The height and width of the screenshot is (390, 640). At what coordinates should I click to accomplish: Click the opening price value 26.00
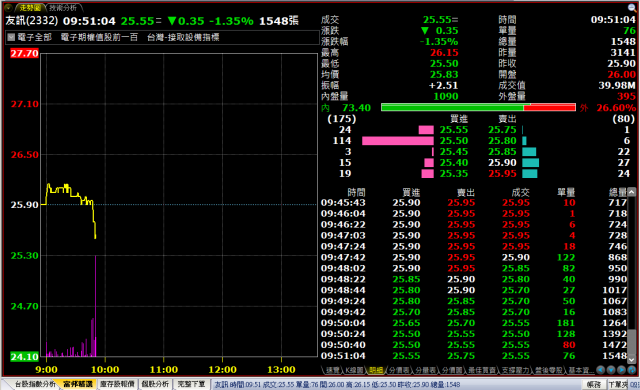click(621, 75)
